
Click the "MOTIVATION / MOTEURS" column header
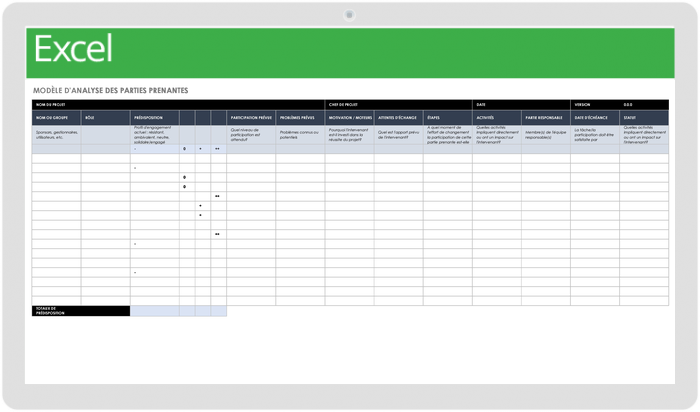pos(349,118)
